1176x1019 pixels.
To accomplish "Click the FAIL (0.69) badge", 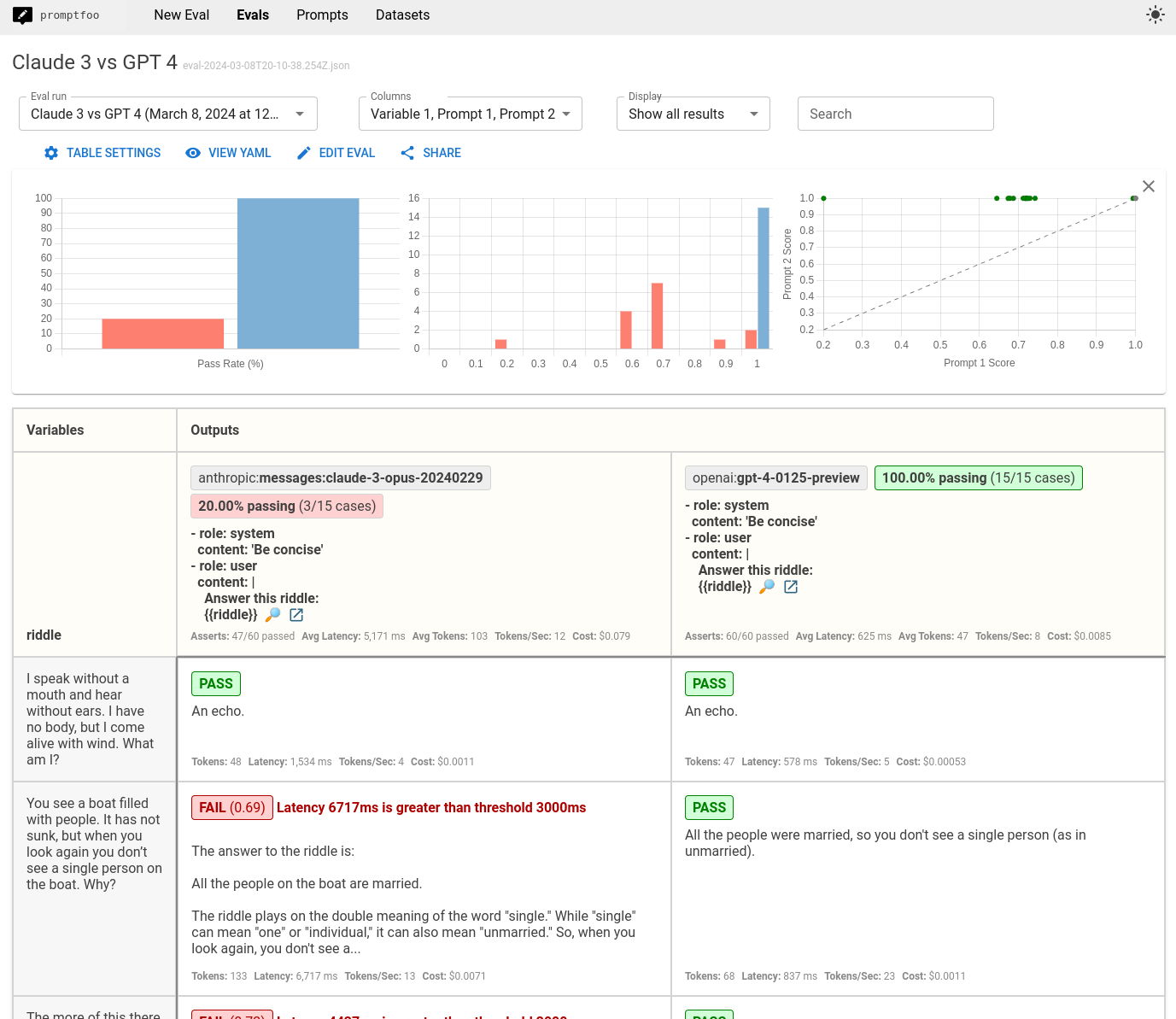I will (x=231, y=808).
